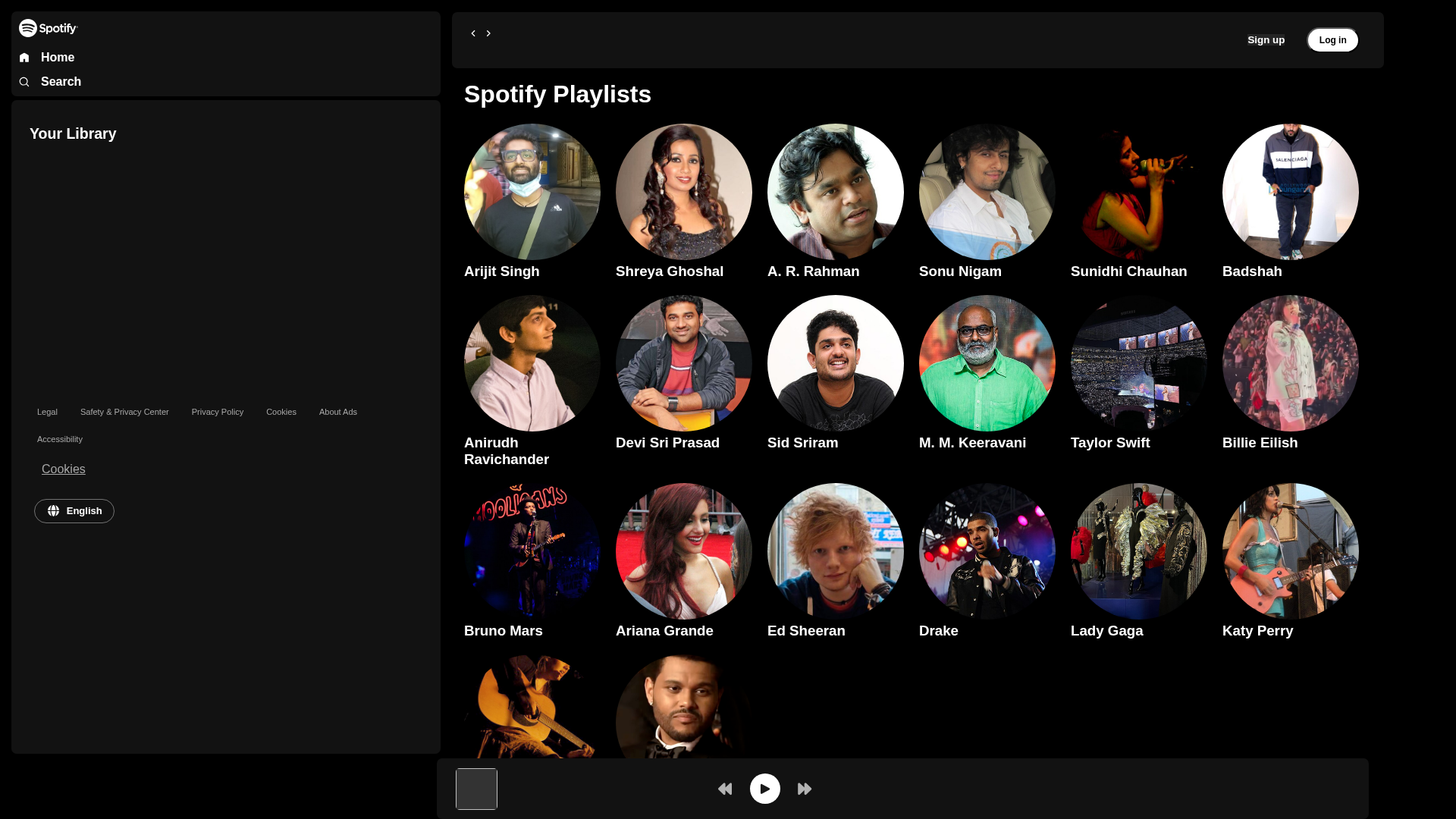Click the Badshah name label

1252,271
